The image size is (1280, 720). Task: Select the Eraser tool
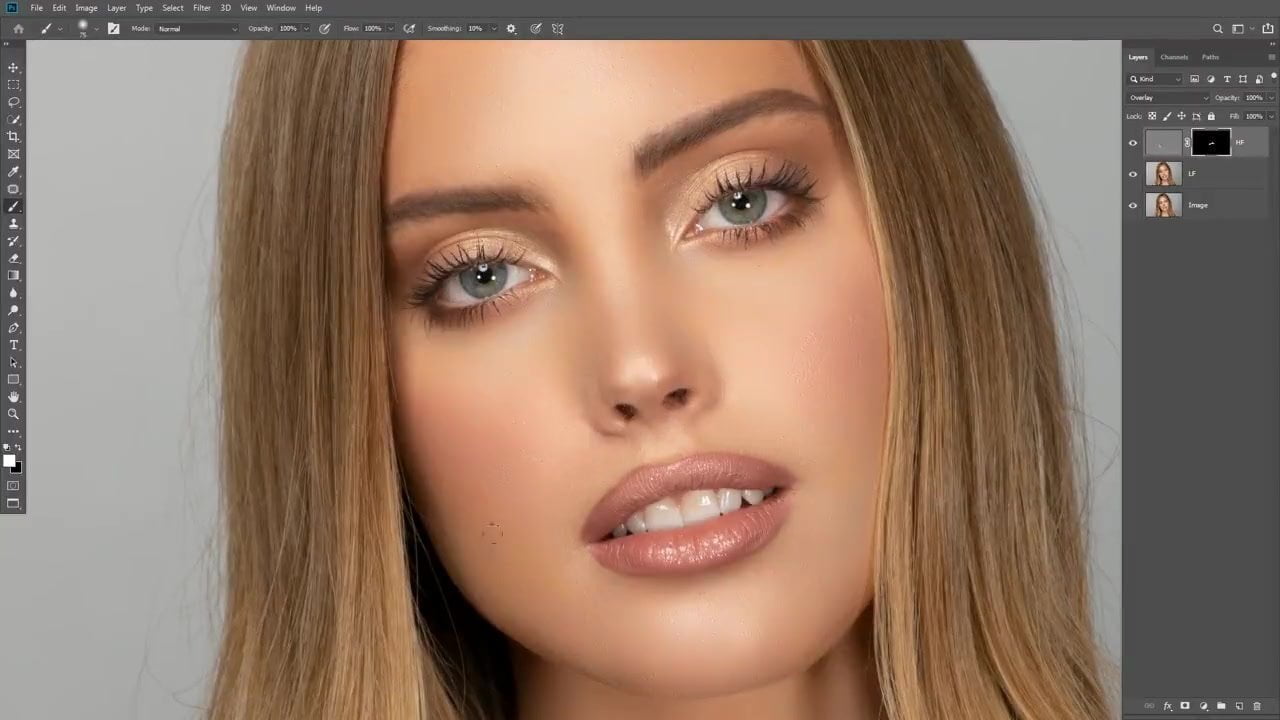coord(14,258)
